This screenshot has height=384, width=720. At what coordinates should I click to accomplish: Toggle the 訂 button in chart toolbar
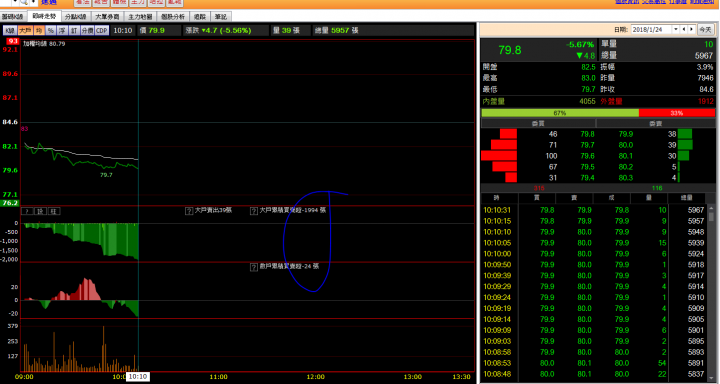73,31
